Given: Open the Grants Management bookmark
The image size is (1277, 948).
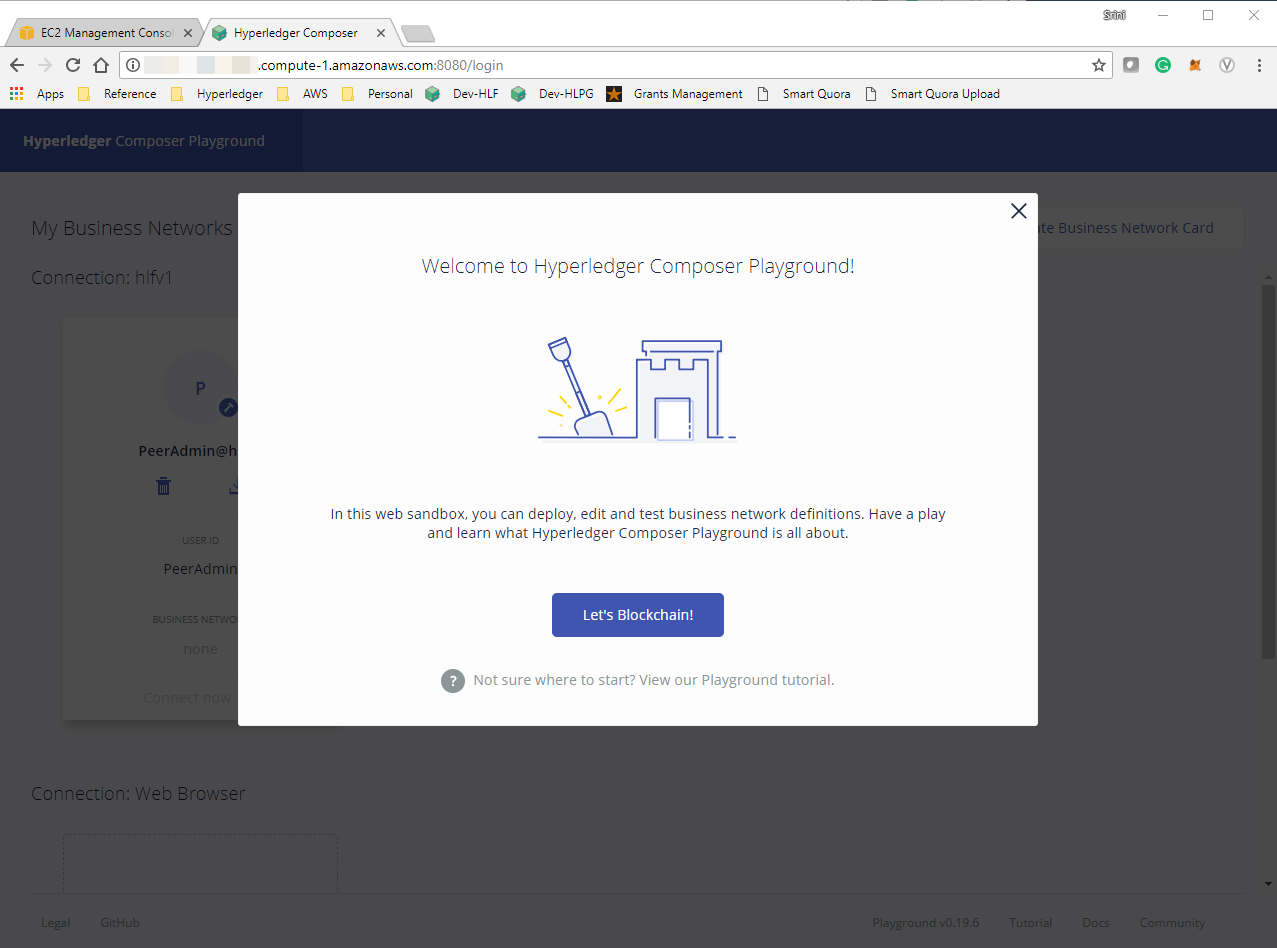Looking at the screenshot, I should (675, 94).
